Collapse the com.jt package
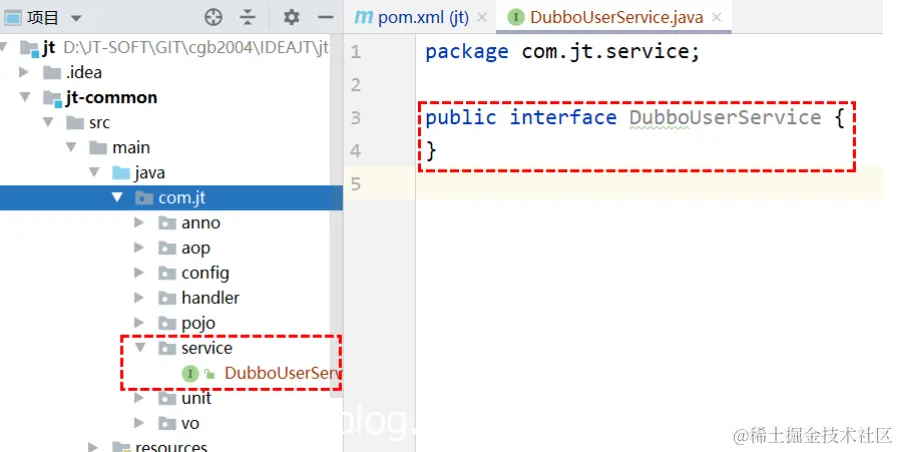Image resolution: width=899 pixels, height=452 pixels. click(118, 197)
